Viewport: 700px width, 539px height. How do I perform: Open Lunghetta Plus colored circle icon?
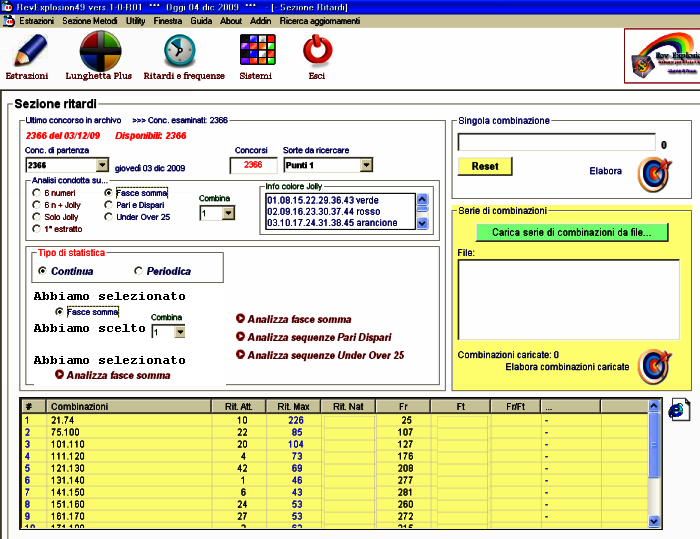(100, 50)
